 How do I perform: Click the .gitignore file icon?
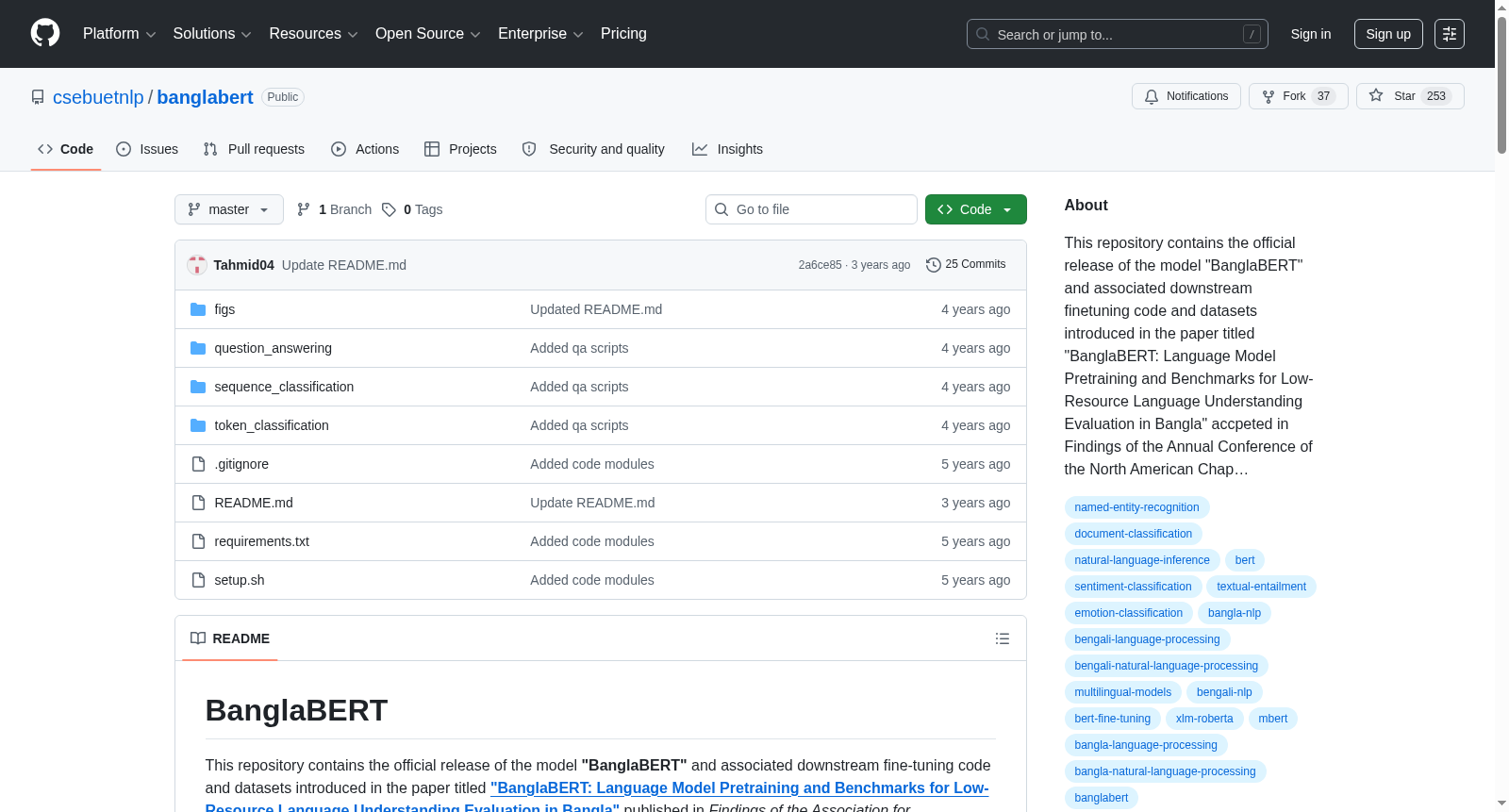point(198,464)
